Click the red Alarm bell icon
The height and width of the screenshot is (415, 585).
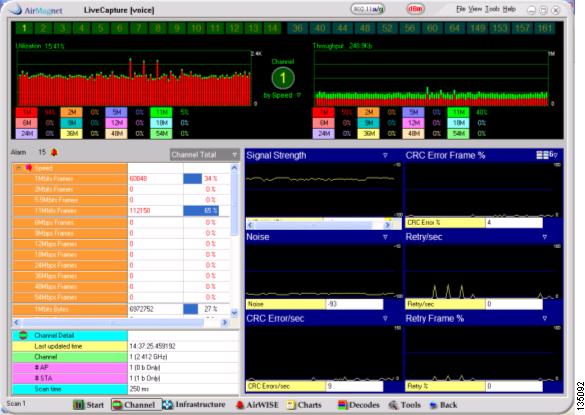[54, 152]
